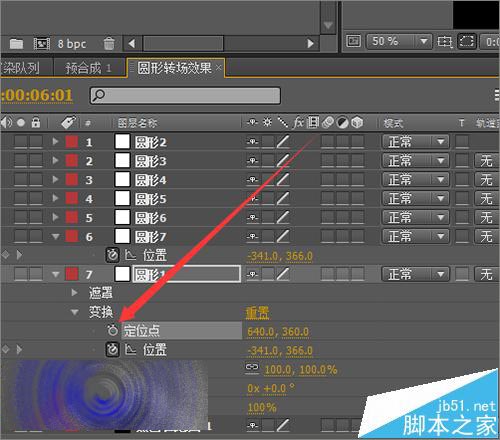This screenshot has height=440, width=500.
Task: Toggle 定位点 stopwatch keyframing
Action: [113, 330]
